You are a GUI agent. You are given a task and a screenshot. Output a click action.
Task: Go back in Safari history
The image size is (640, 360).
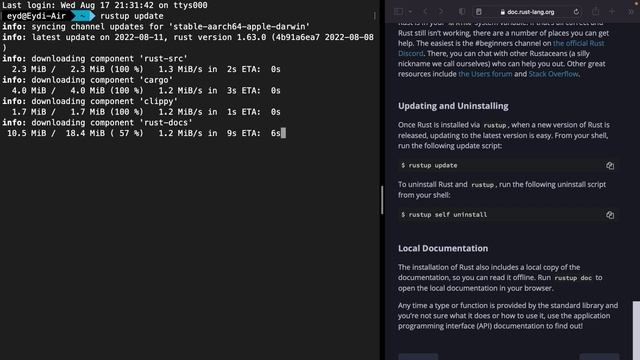[426, 12]
